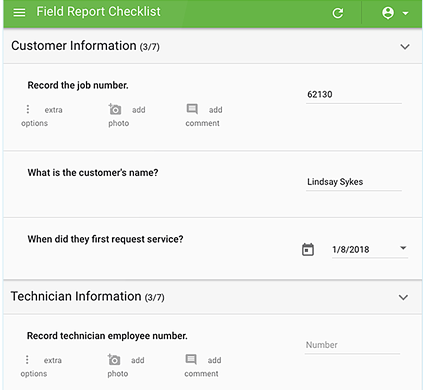This screenshot has height=390, width=426.
Task: Click the Customer Information section header
Action: [213, 46]
